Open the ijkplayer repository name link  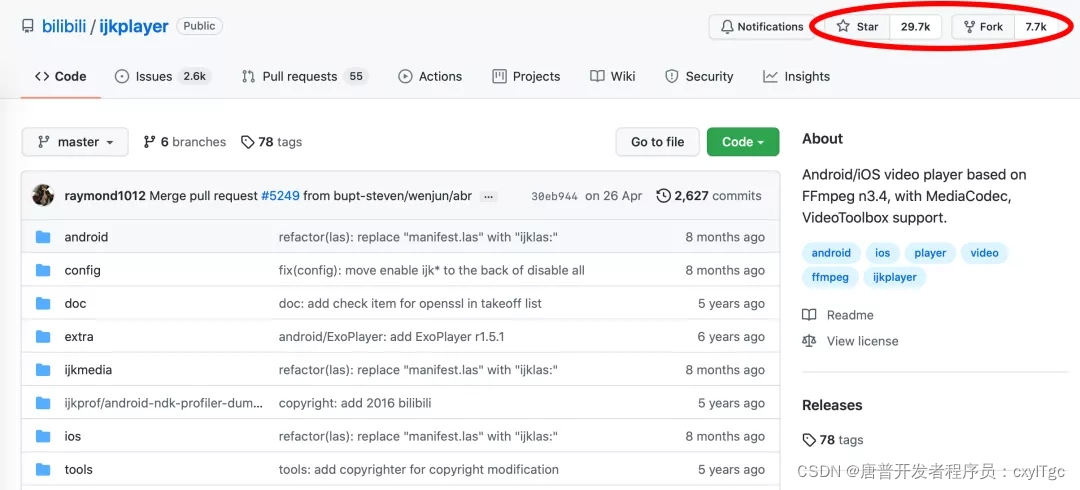point(134,27)
